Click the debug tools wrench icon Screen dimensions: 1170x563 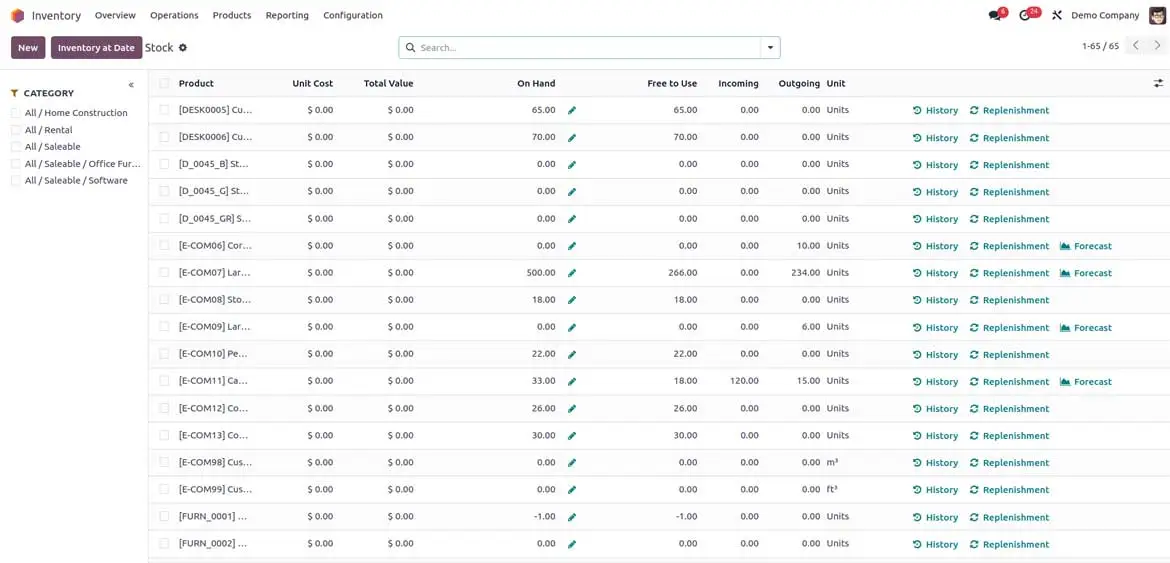pyautogui.click(x=1057, y=16)
